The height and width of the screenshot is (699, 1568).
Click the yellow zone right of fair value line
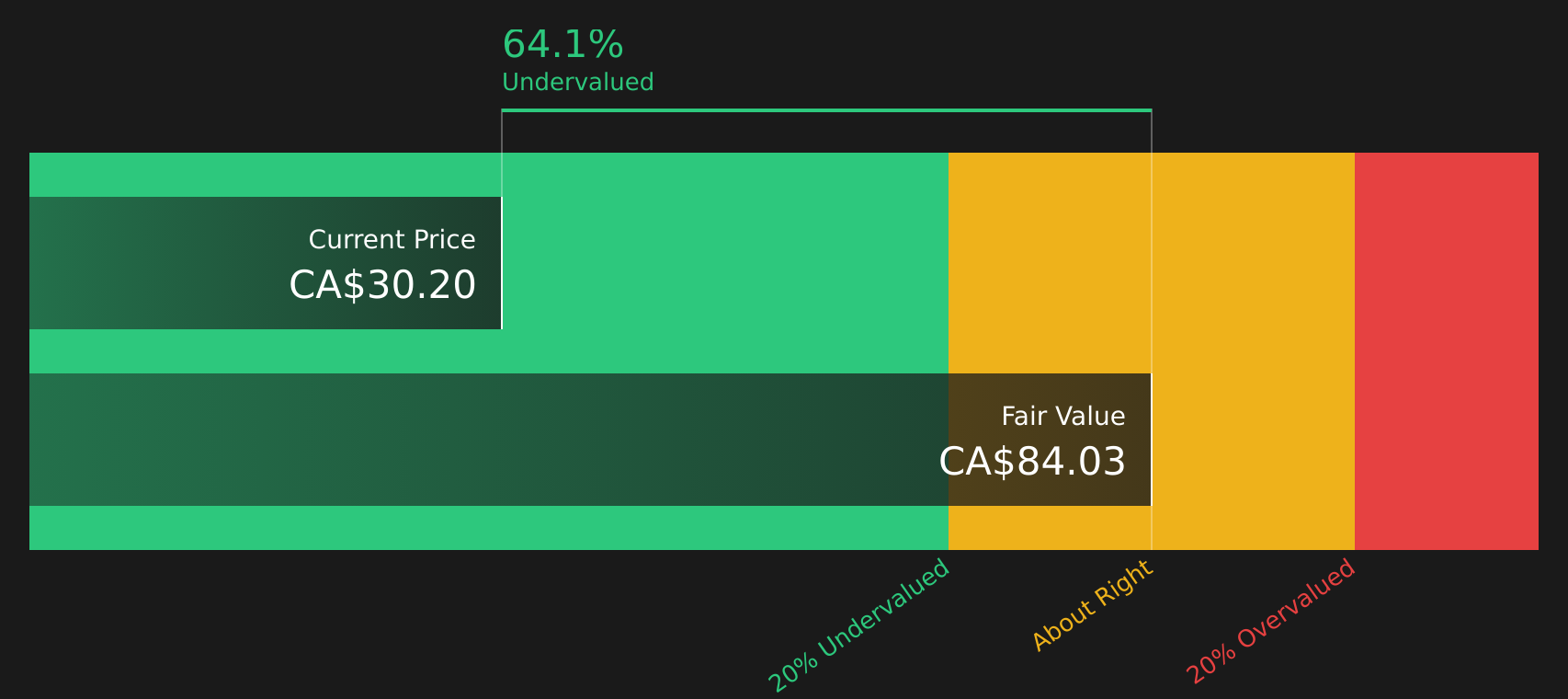click(1253, 351)
